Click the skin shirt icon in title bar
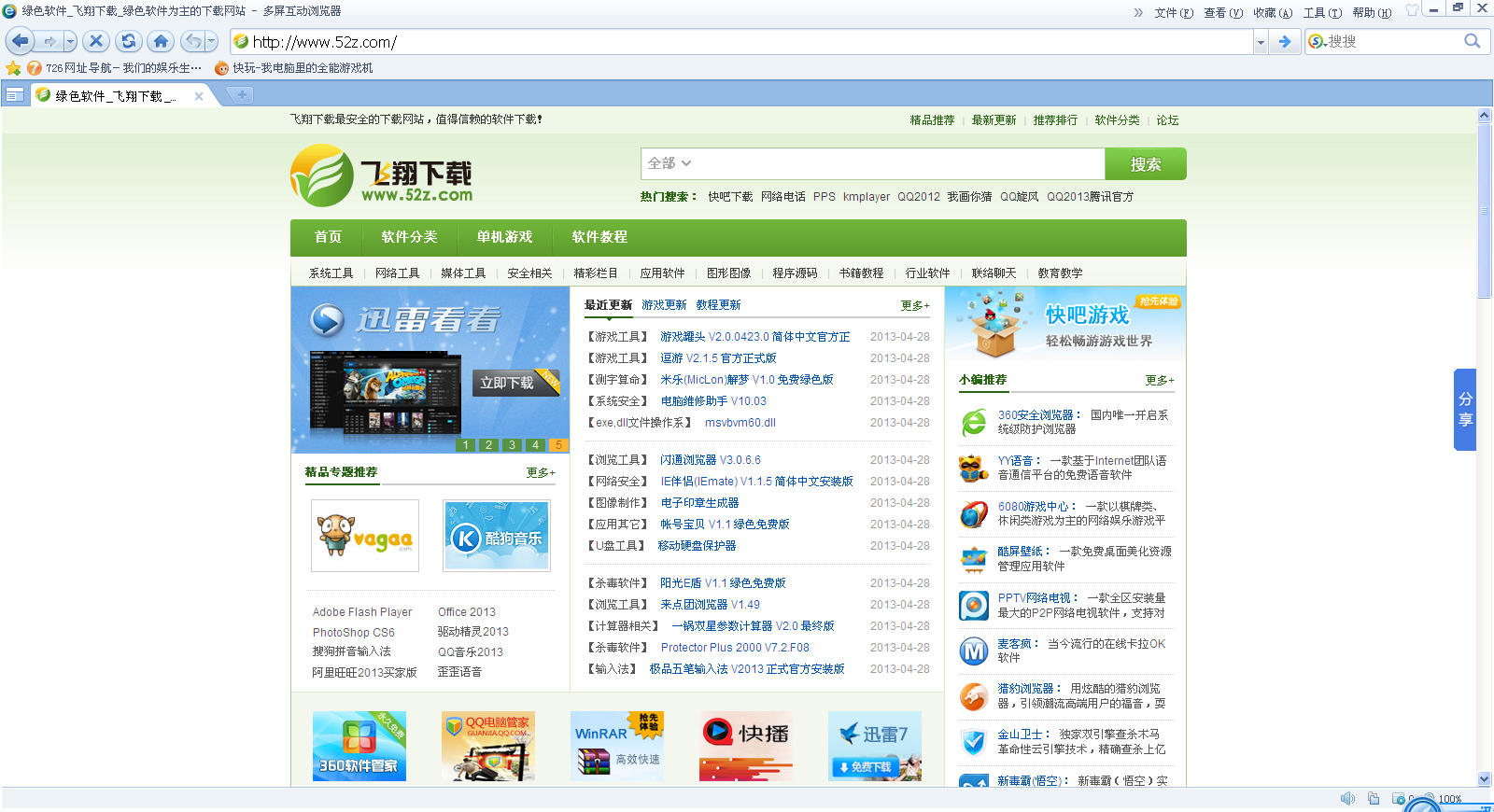This screenshot has width=1494, height=812. click(1412, 10)
